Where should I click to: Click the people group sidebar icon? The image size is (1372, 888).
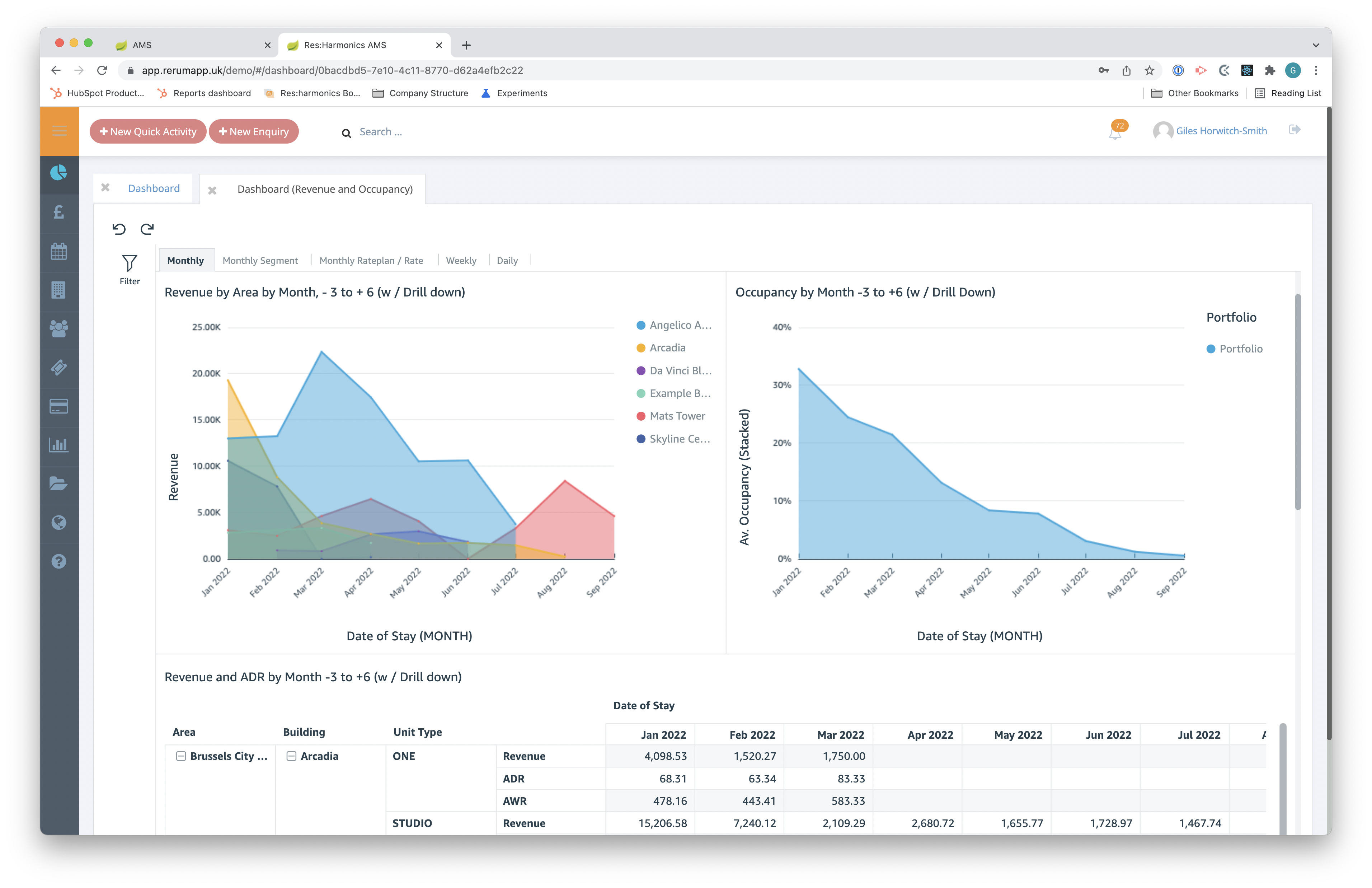coord(59,329)
